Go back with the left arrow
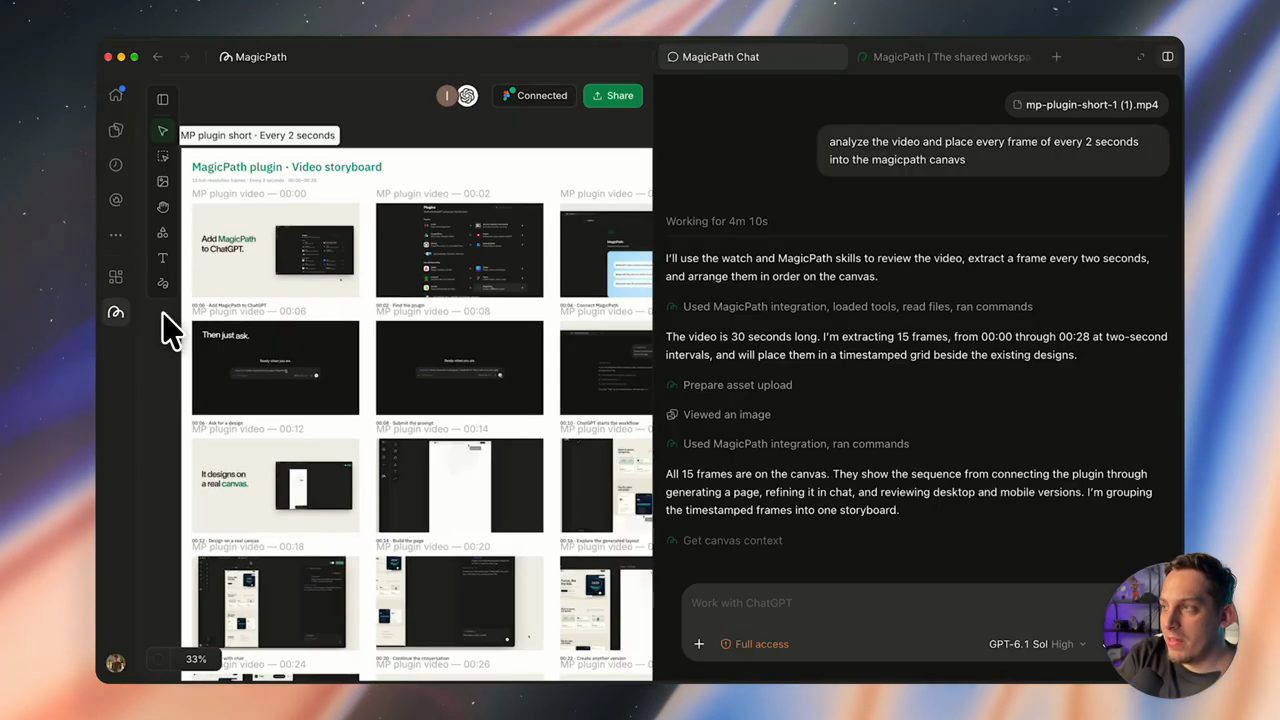The height and width of the screenshot is (720, 1280). [x=158, y=57]
